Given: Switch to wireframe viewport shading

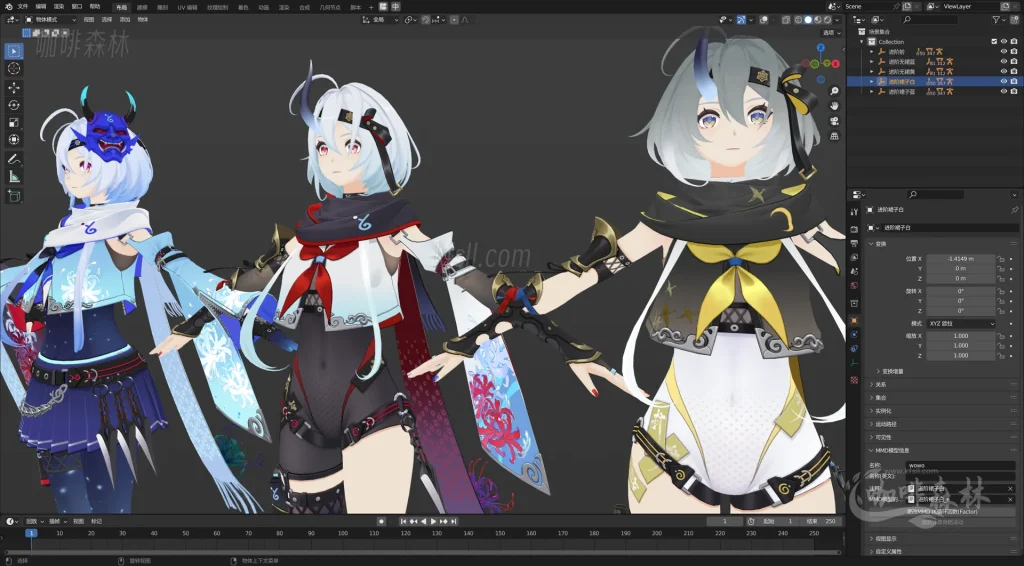Looking at the screenshot, I should coord(799,20).
